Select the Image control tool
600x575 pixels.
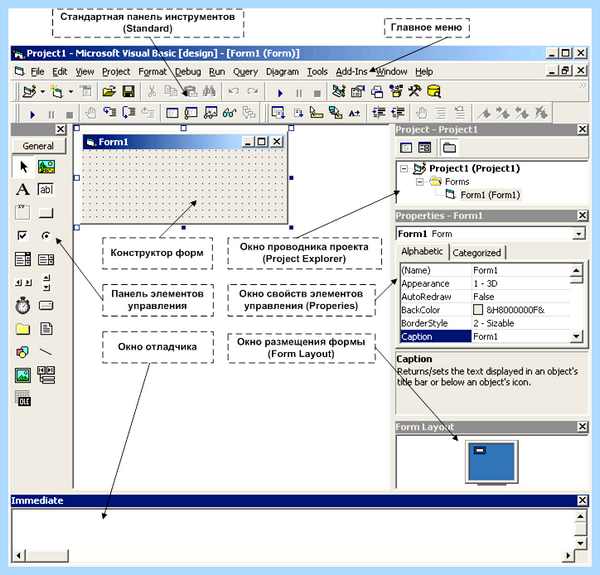pos(23,375)
